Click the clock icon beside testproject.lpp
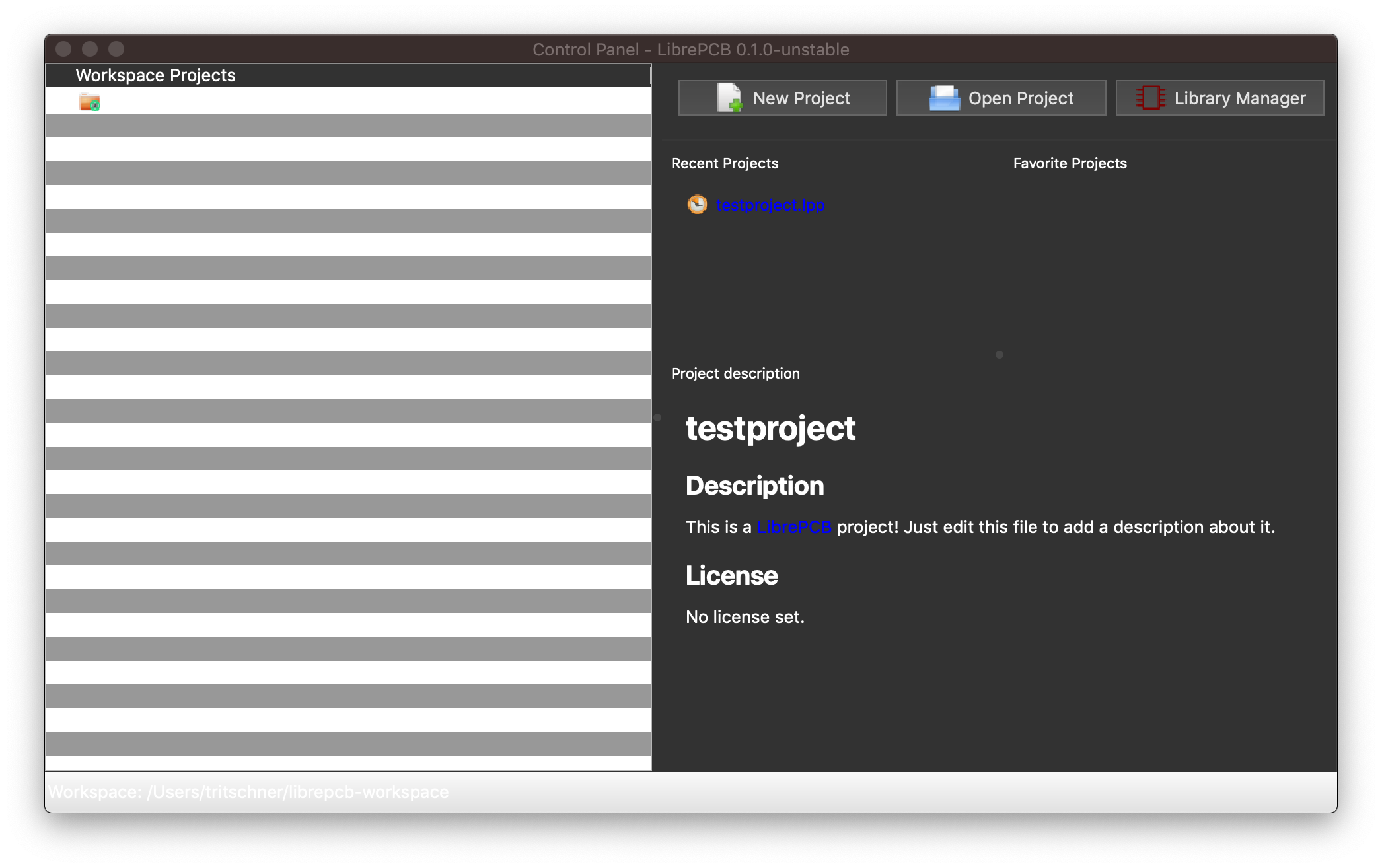Screen dimensions: 1382x868 (697, 205)
